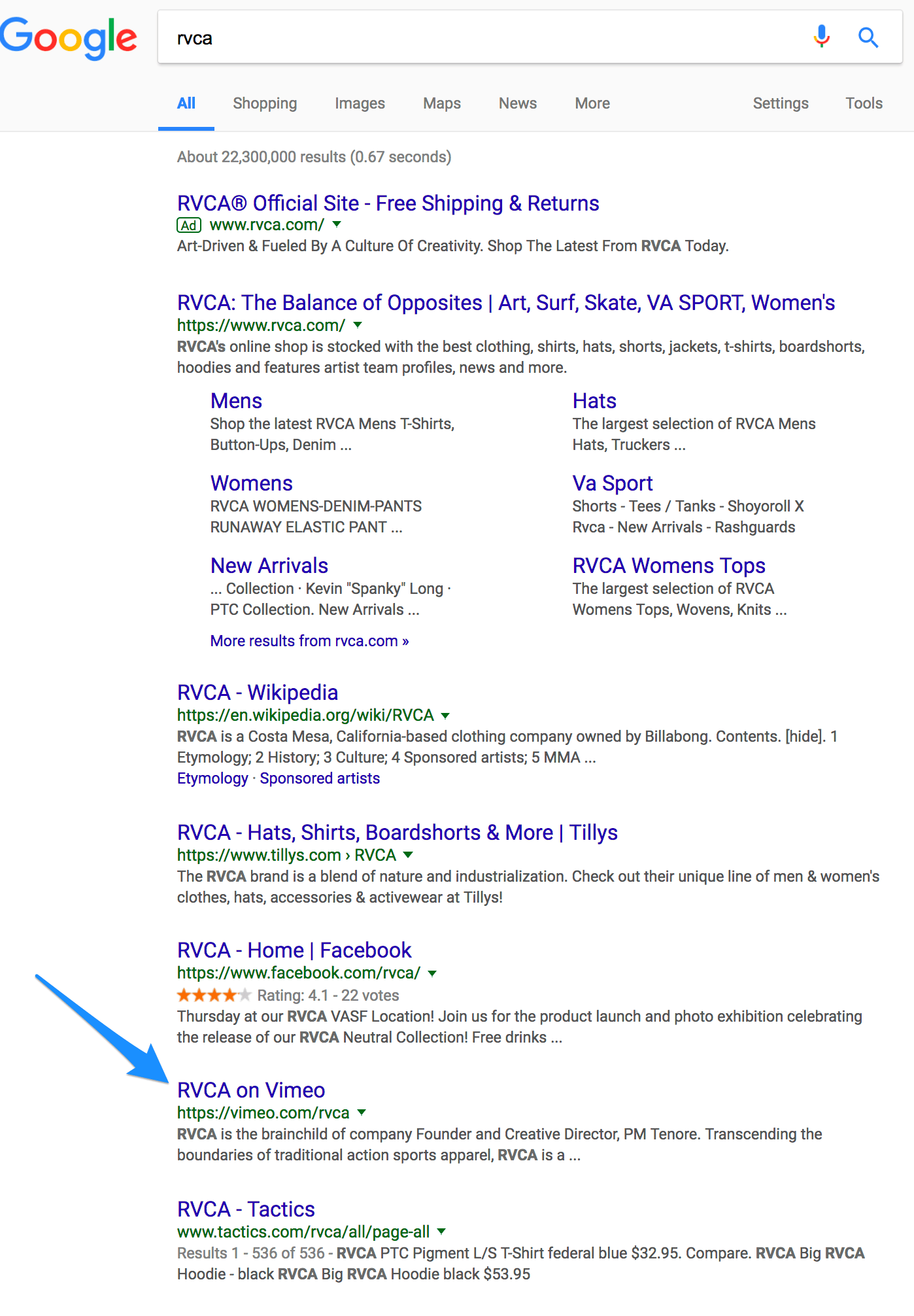Open the Maps tab
914x1316 pixels.
[442, 103]
